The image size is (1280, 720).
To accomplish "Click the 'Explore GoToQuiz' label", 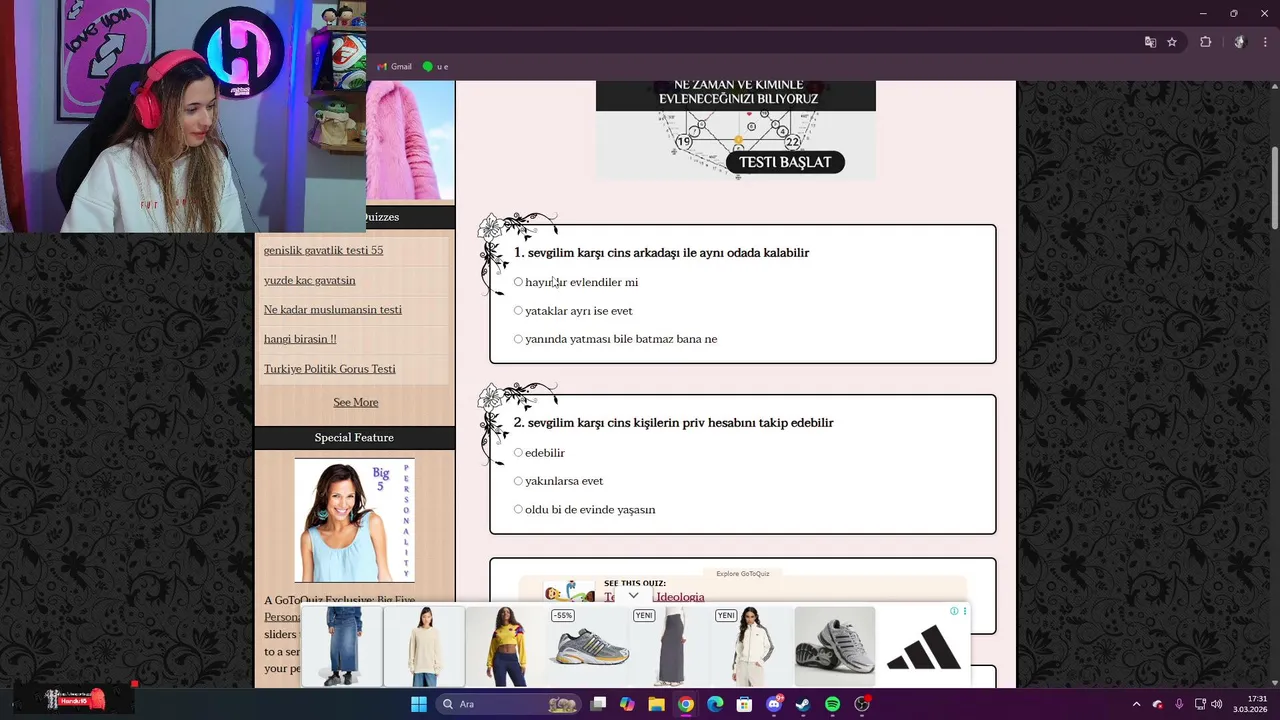I will [x=743, y=574].
